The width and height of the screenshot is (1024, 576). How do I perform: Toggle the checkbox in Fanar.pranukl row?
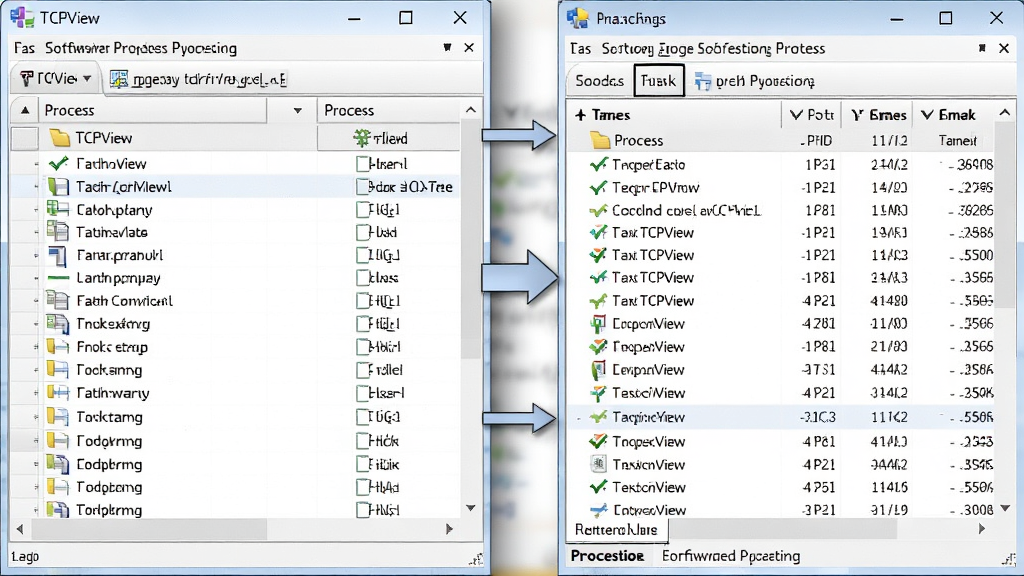tap(362, 255)
